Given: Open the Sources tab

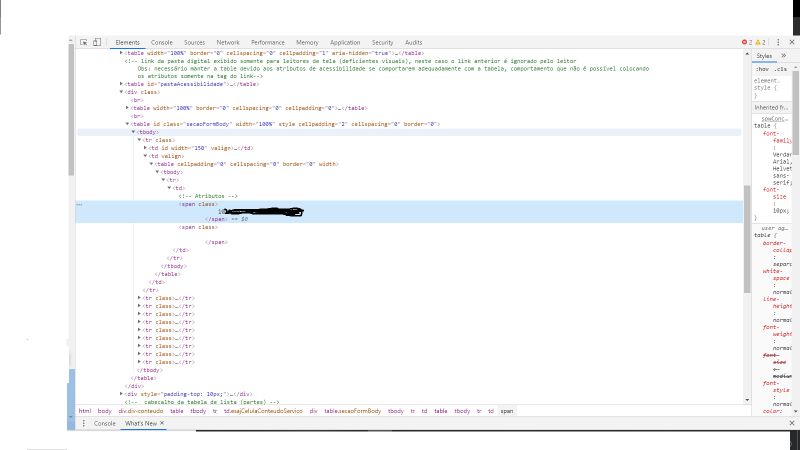Looking at the screenshot, I should click(194, 42).
